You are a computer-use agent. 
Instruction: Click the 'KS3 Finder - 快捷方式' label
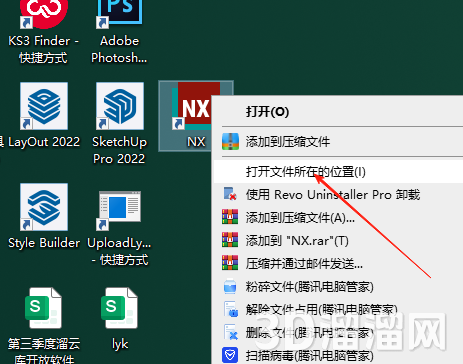point(43,49)
